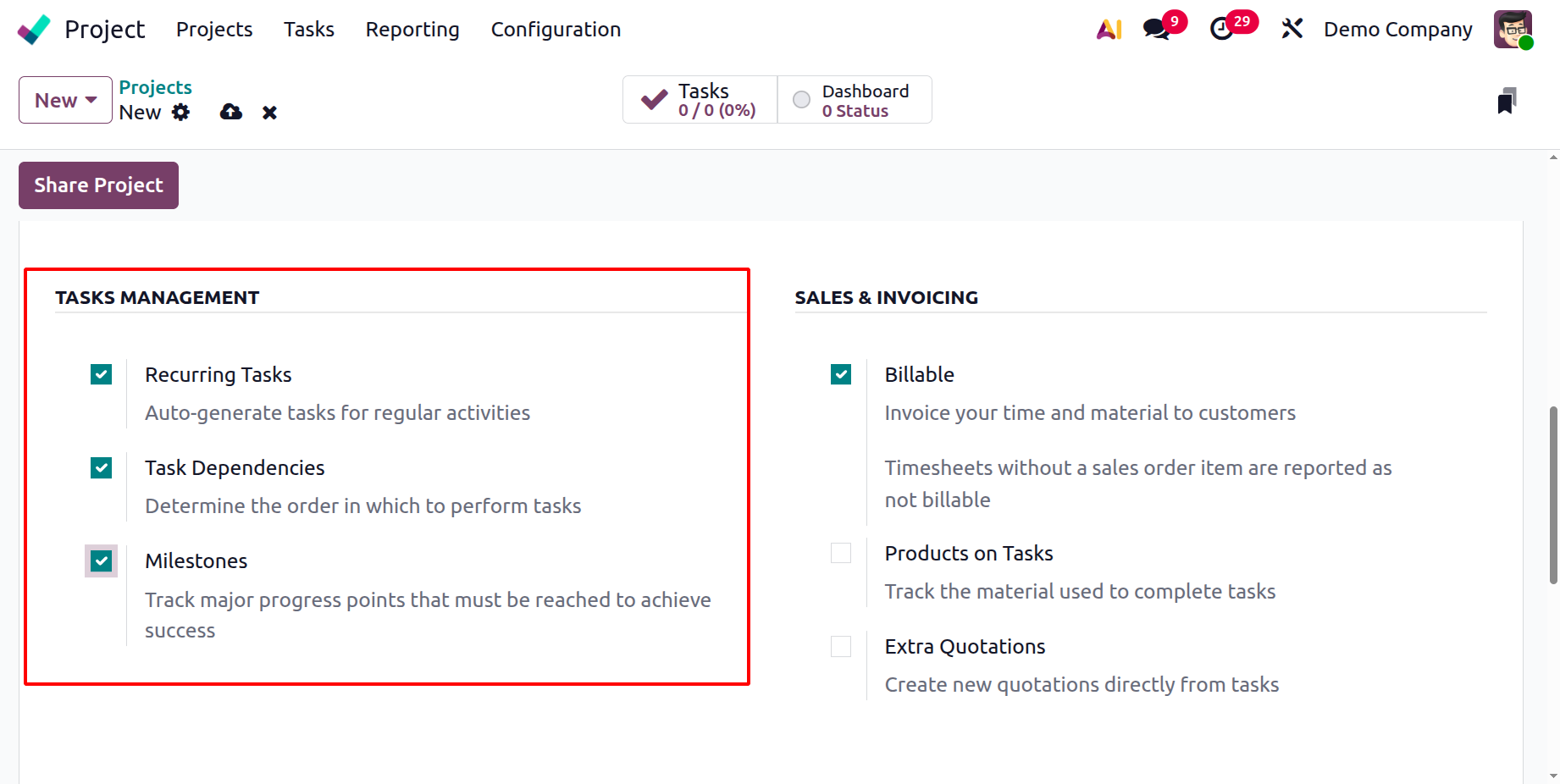
Task: Open the Demo Company switcher
Action: (1397, 30)
